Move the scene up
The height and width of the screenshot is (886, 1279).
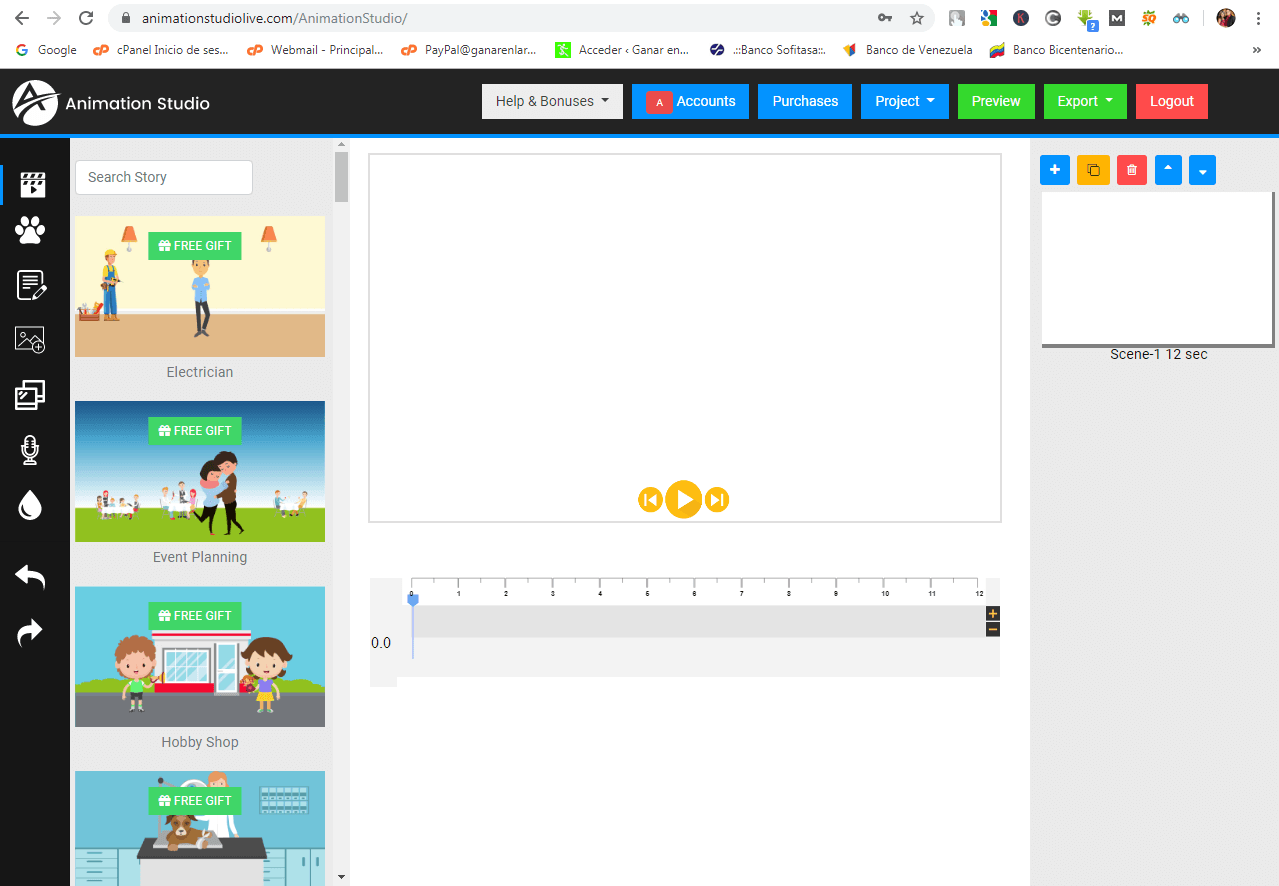[x=1168, y=170]
